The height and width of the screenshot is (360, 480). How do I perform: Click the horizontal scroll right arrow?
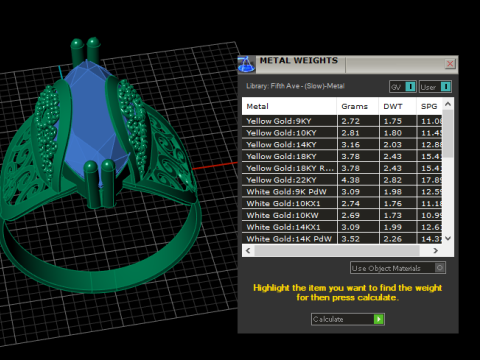click(436, 251)
